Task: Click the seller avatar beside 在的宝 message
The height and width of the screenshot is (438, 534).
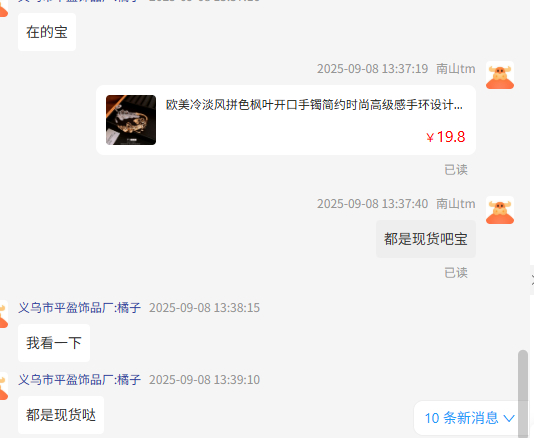Action: pos(3,9)
